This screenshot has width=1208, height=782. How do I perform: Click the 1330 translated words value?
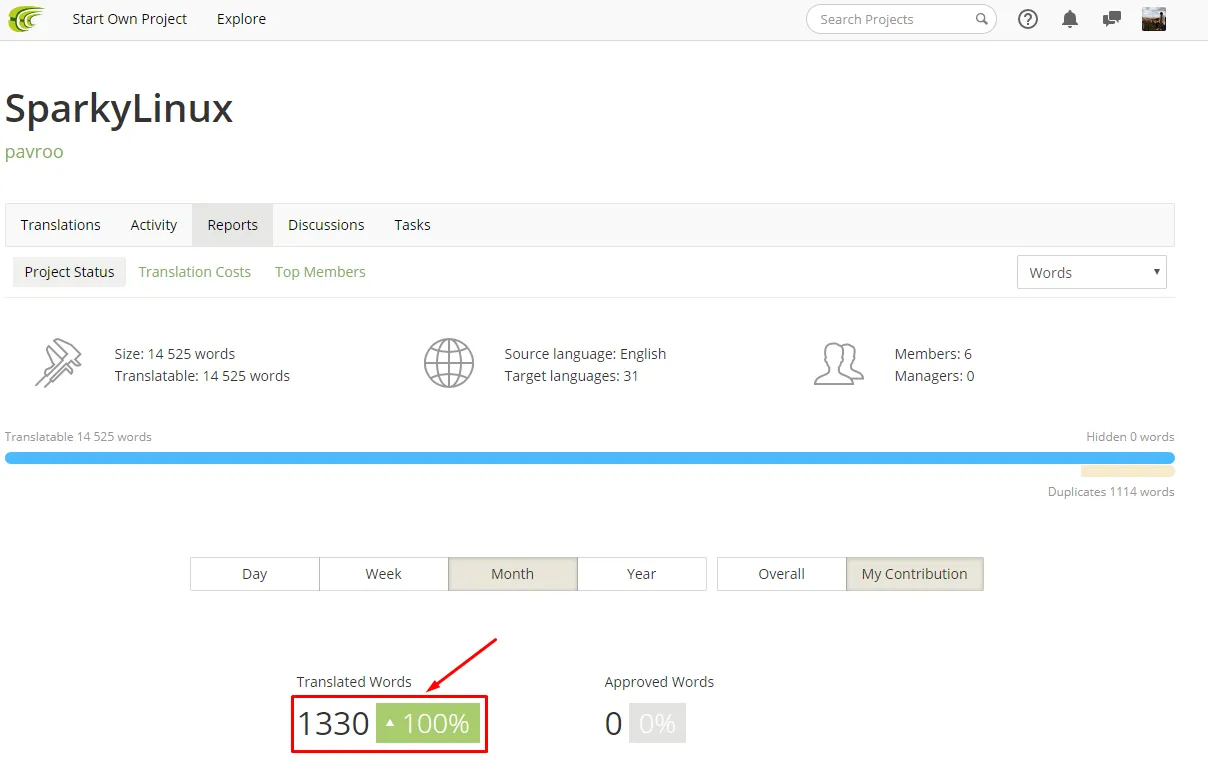[333, 723]
